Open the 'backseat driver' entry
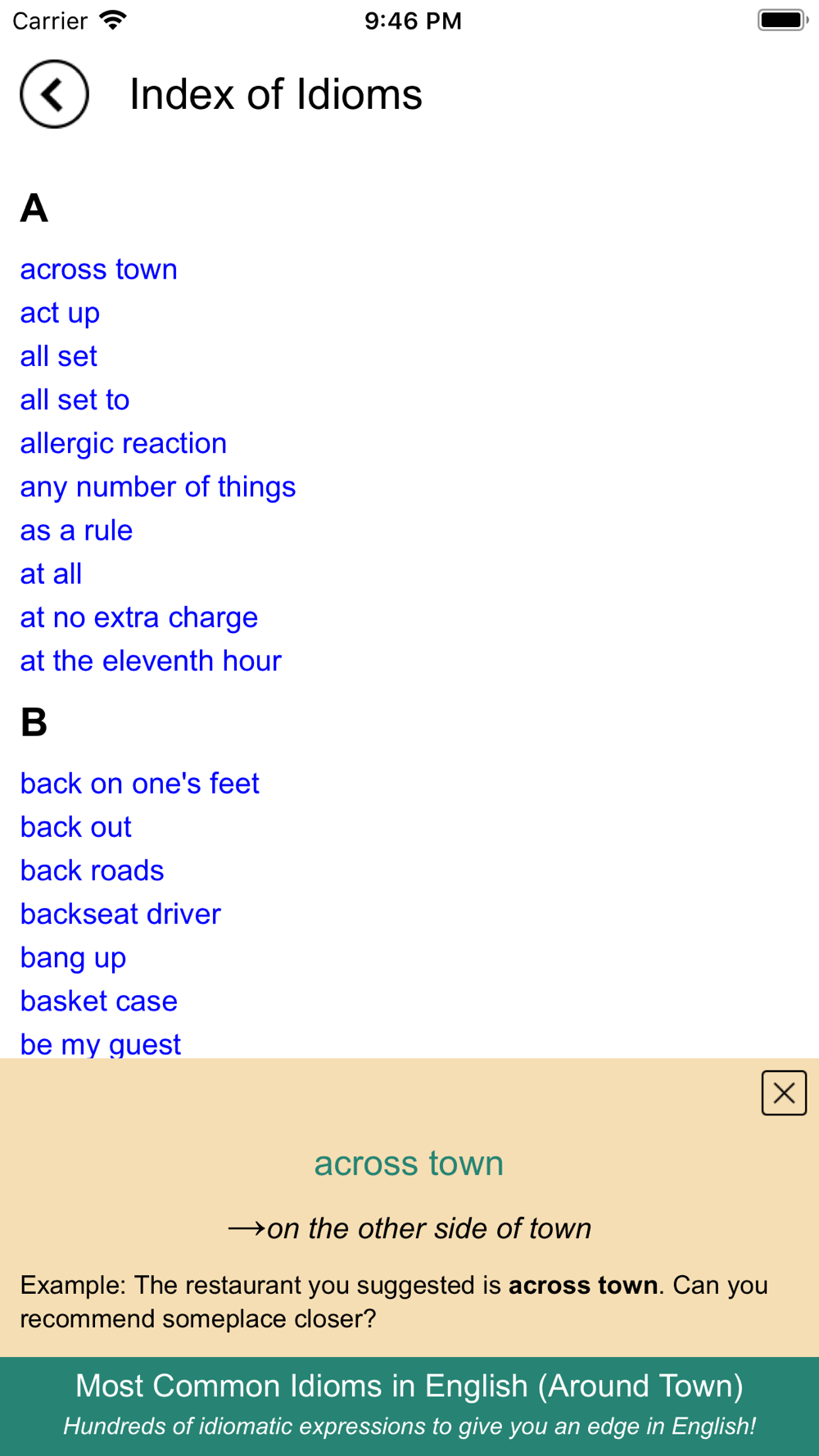The image size is (819, 1456). (121, 914)
